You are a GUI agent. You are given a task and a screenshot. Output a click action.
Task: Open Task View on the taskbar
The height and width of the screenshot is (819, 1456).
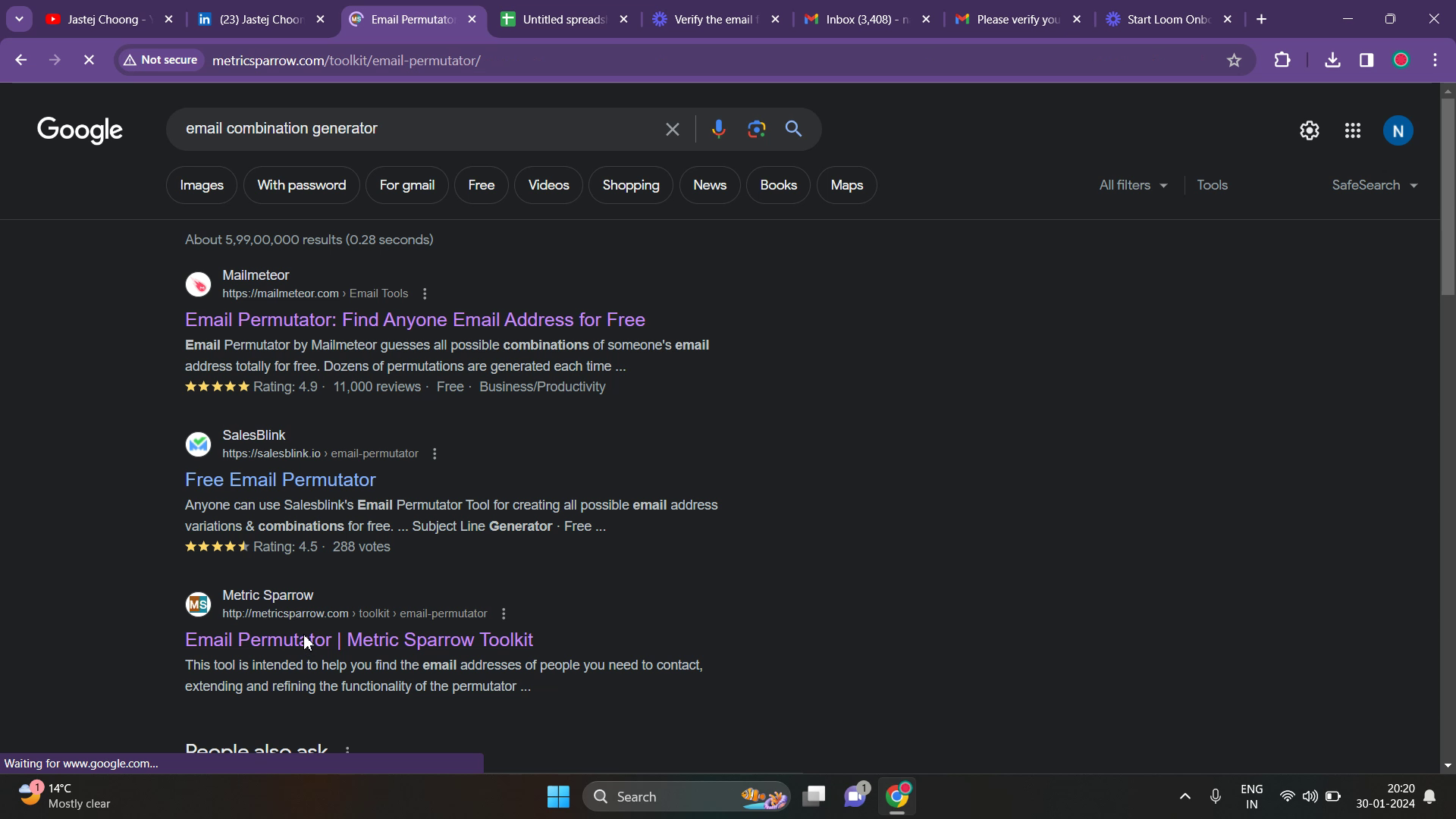tap(814, 796)
